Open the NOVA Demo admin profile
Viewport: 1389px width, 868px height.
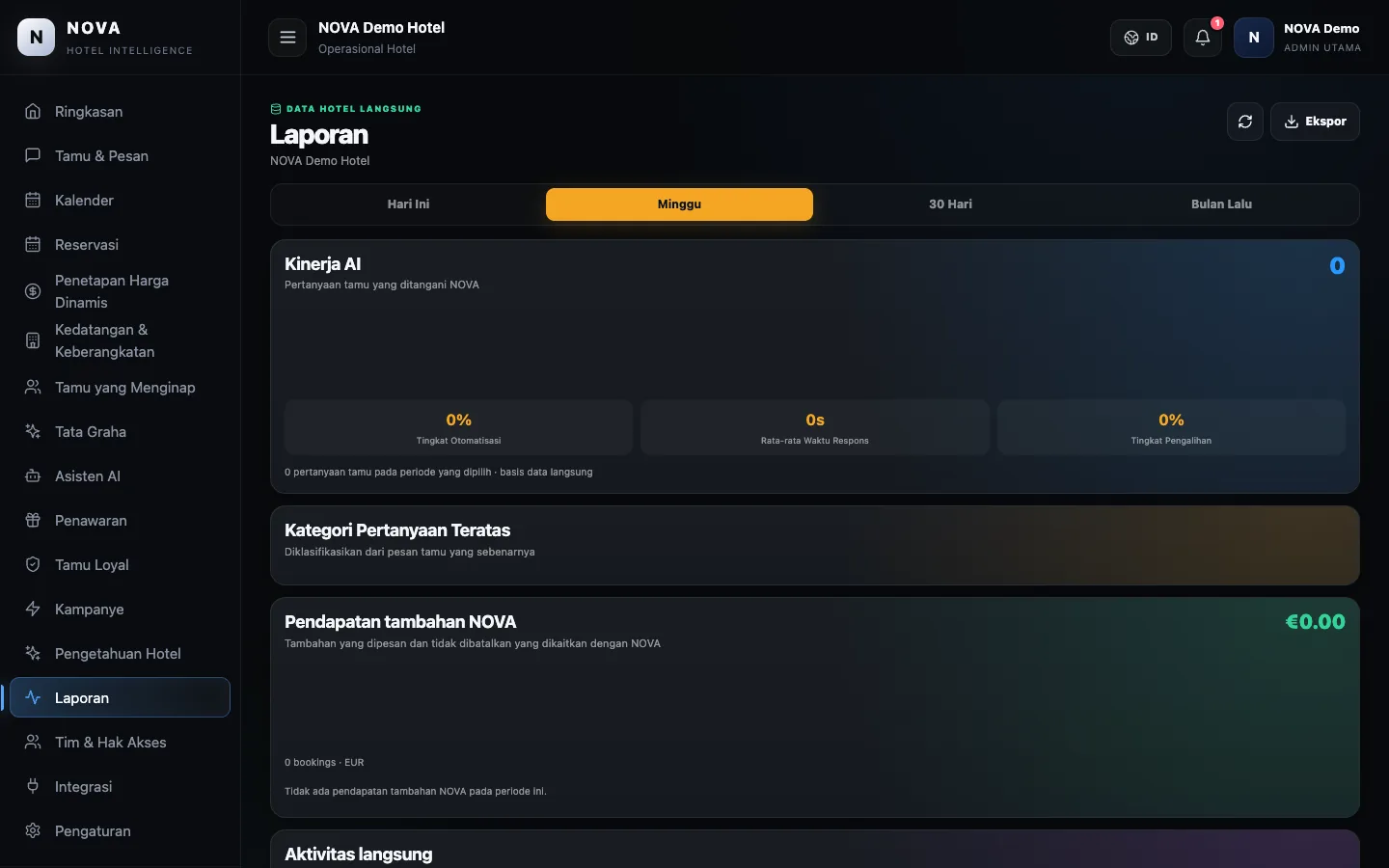(1298, 38)
